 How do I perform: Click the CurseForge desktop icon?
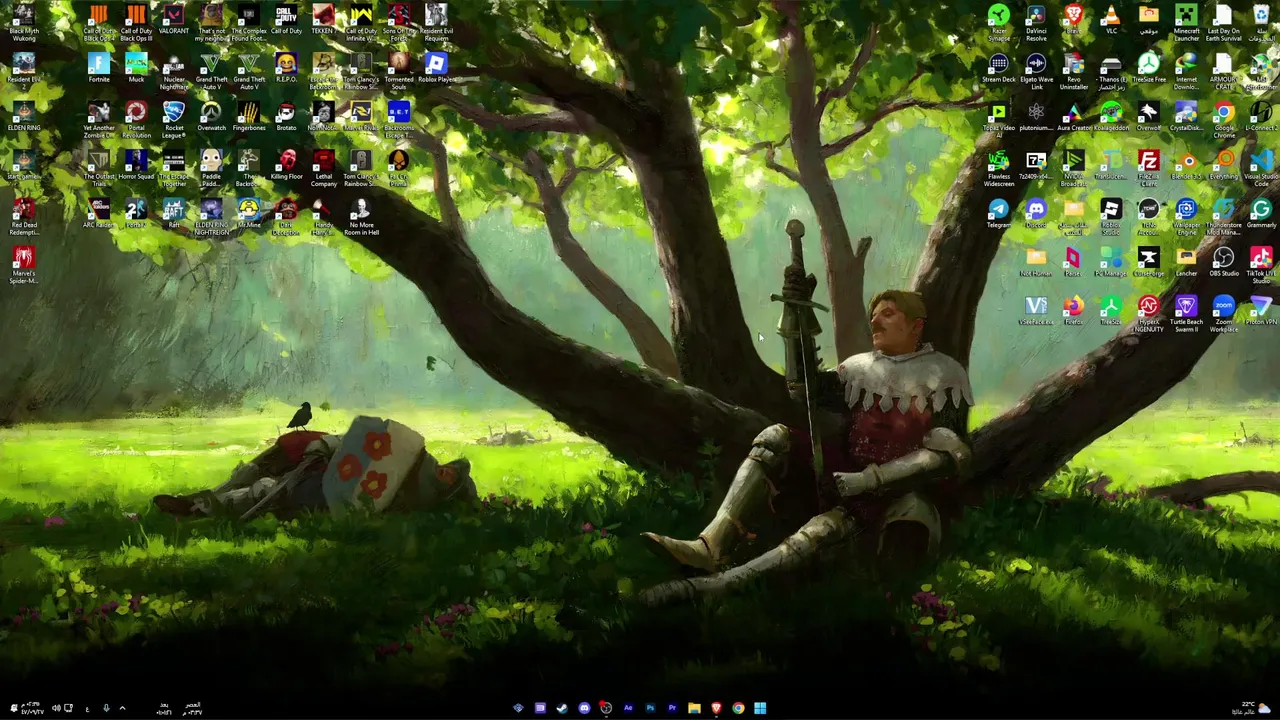[x=1148, y=262]
